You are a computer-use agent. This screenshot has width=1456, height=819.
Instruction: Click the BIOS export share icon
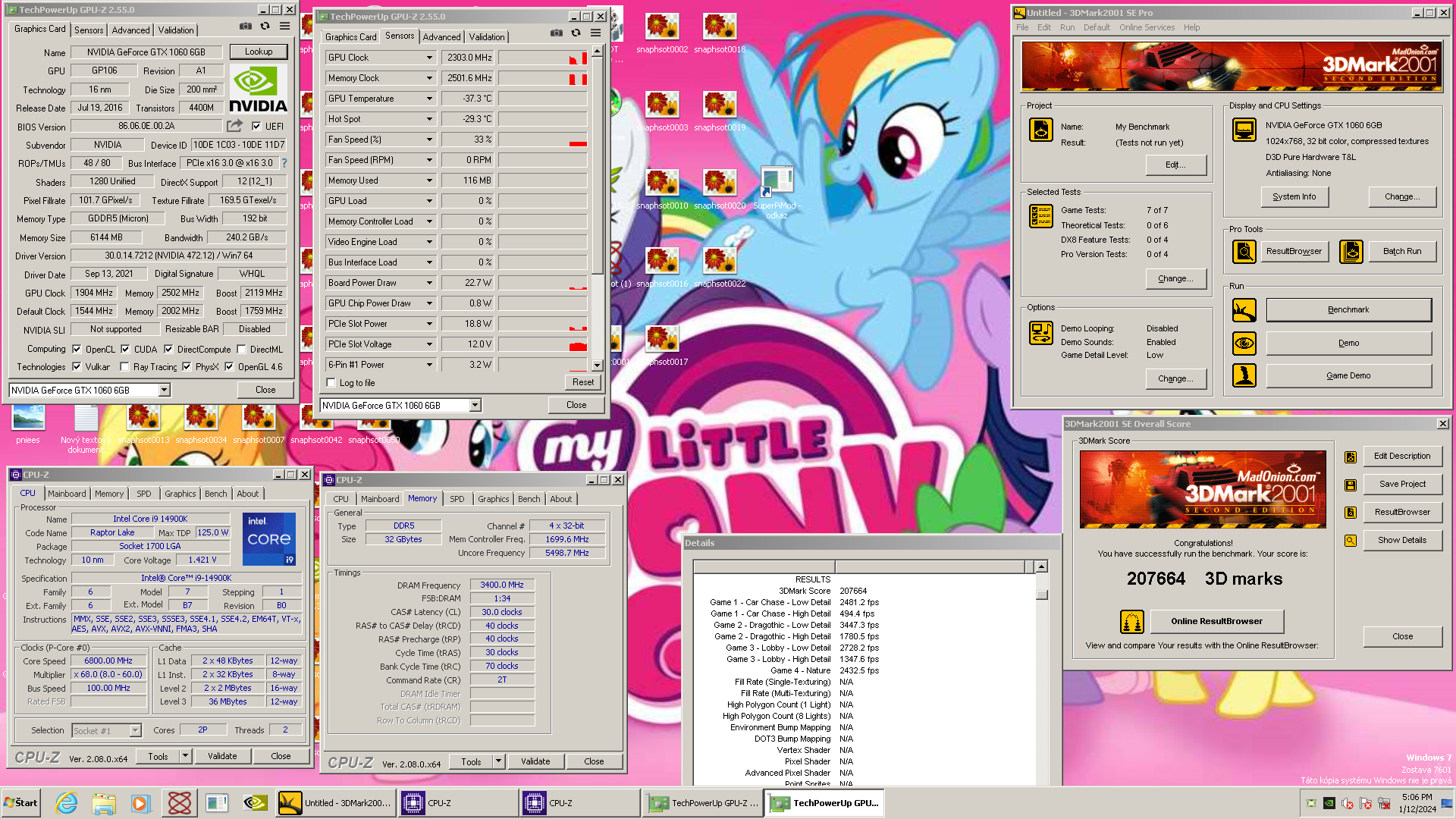point(235,126)
